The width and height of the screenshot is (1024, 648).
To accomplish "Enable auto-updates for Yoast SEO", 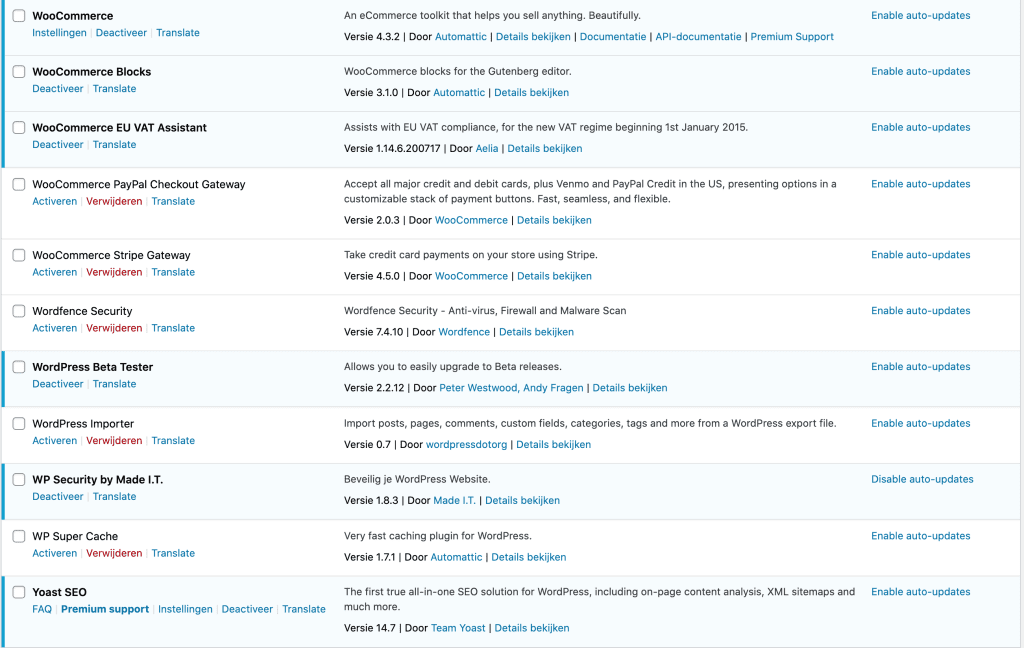I will click(x=920, y=592).
